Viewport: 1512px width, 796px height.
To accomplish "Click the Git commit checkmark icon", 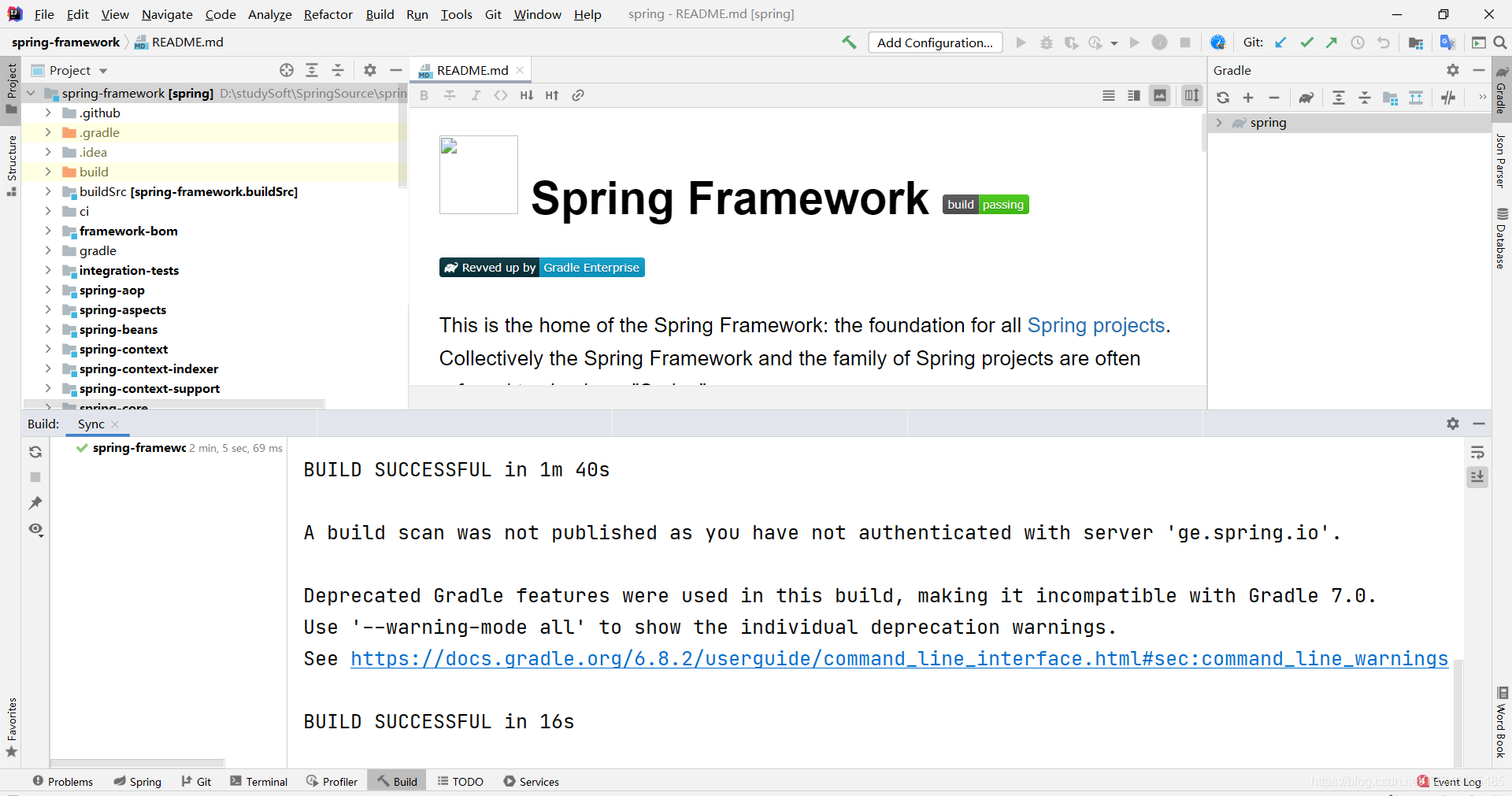I will pos(1306,43).
